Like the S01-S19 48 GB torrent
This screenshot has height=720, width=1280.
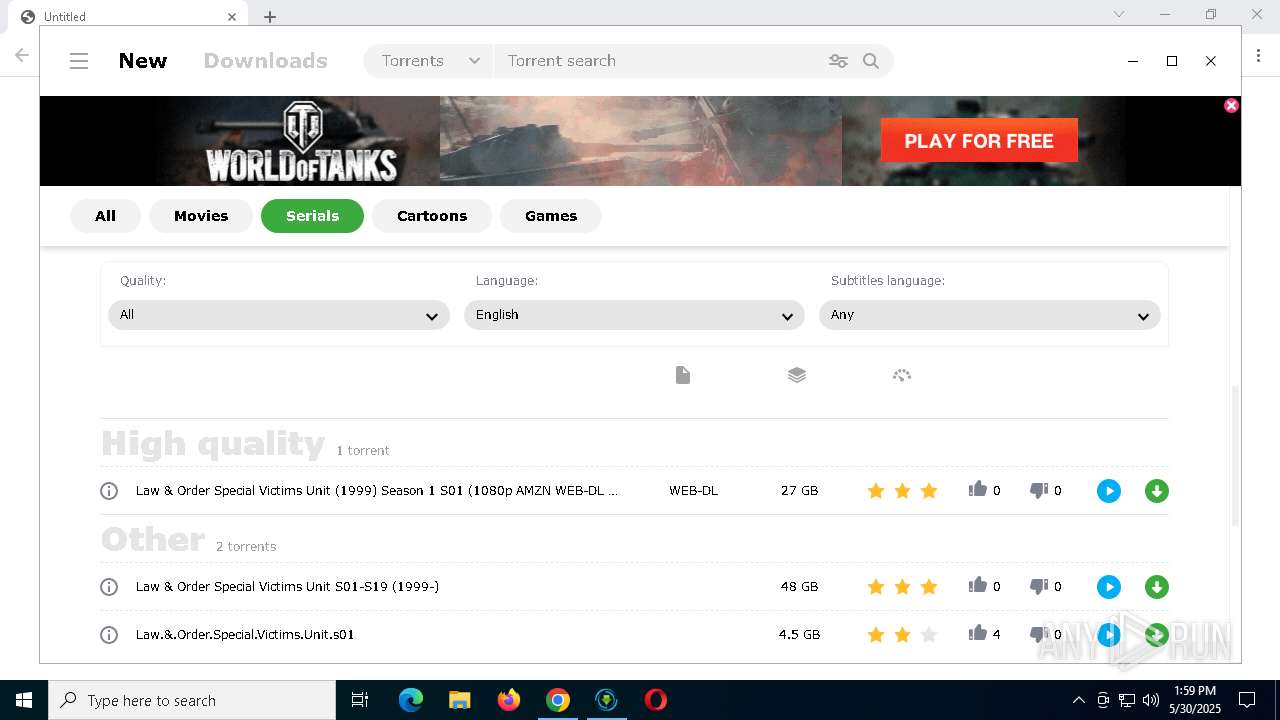(x=978, y=585)
